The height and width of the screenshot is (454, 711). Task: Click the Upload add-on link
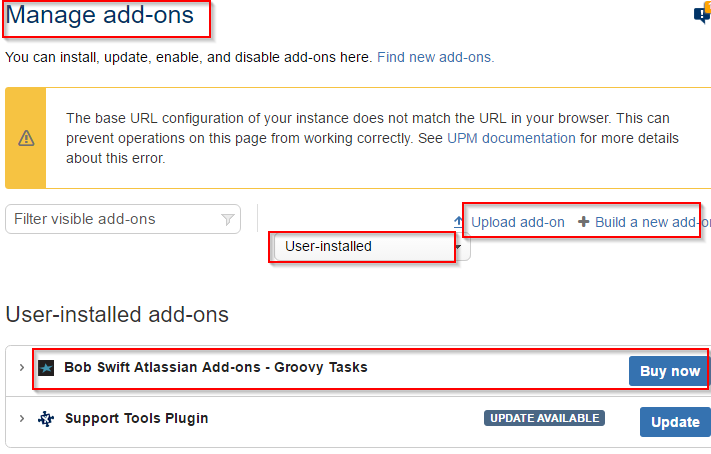point(517,222)
